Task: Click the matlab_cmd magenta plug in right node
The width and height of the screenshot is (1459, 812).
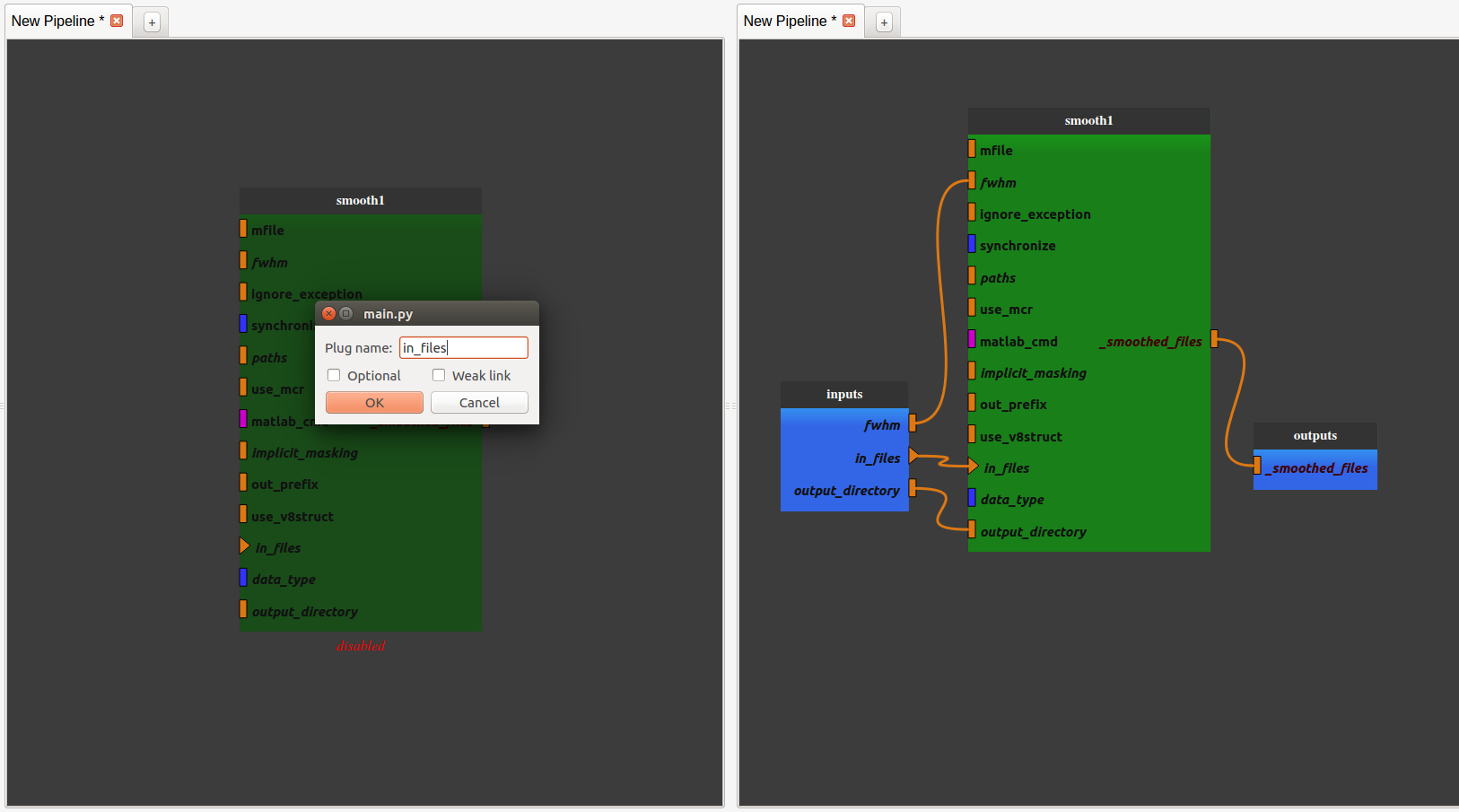Action: (x=972, y=339)
